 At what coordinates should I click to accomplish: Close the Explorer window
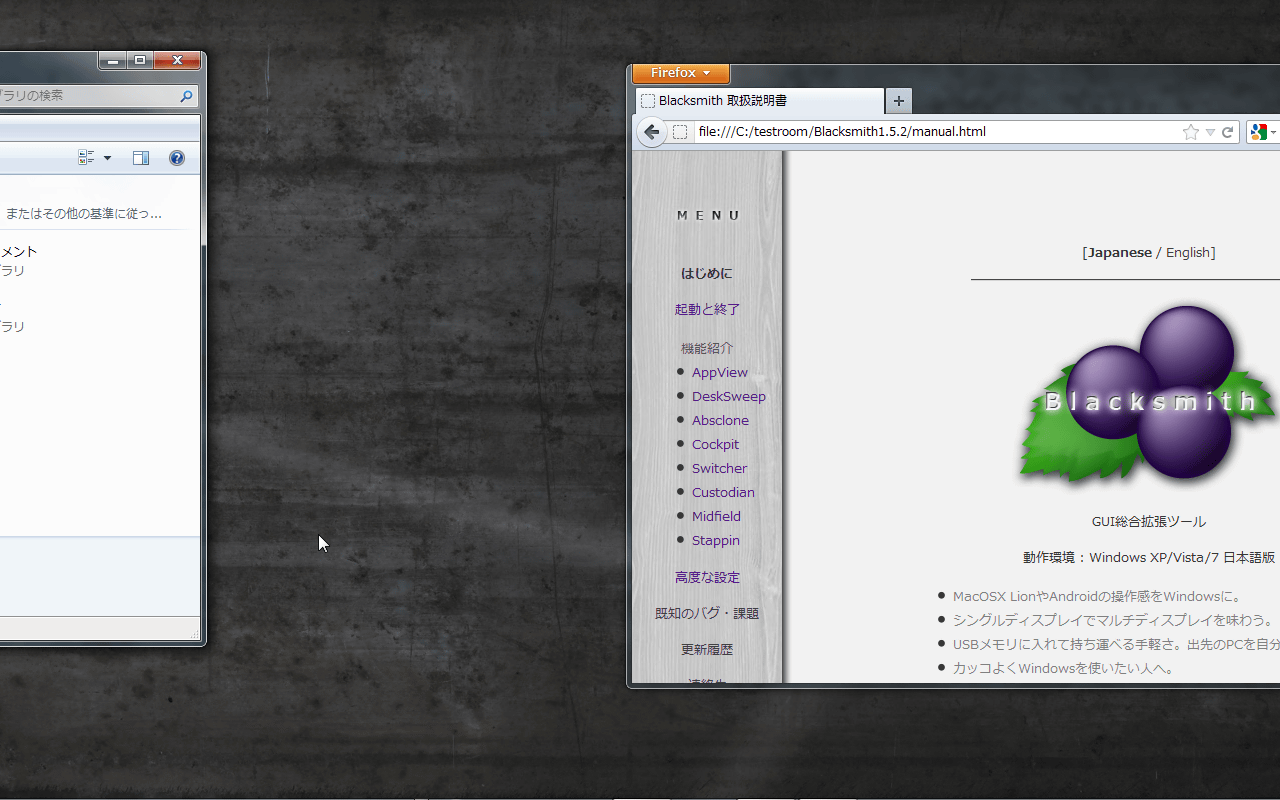177,60
